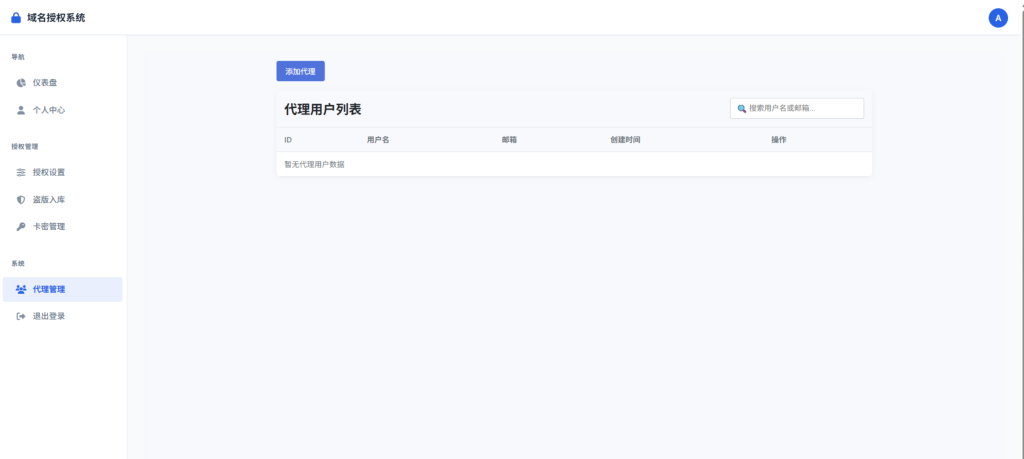
Task: Click the logout arrow icon
Action: (21, 316)
